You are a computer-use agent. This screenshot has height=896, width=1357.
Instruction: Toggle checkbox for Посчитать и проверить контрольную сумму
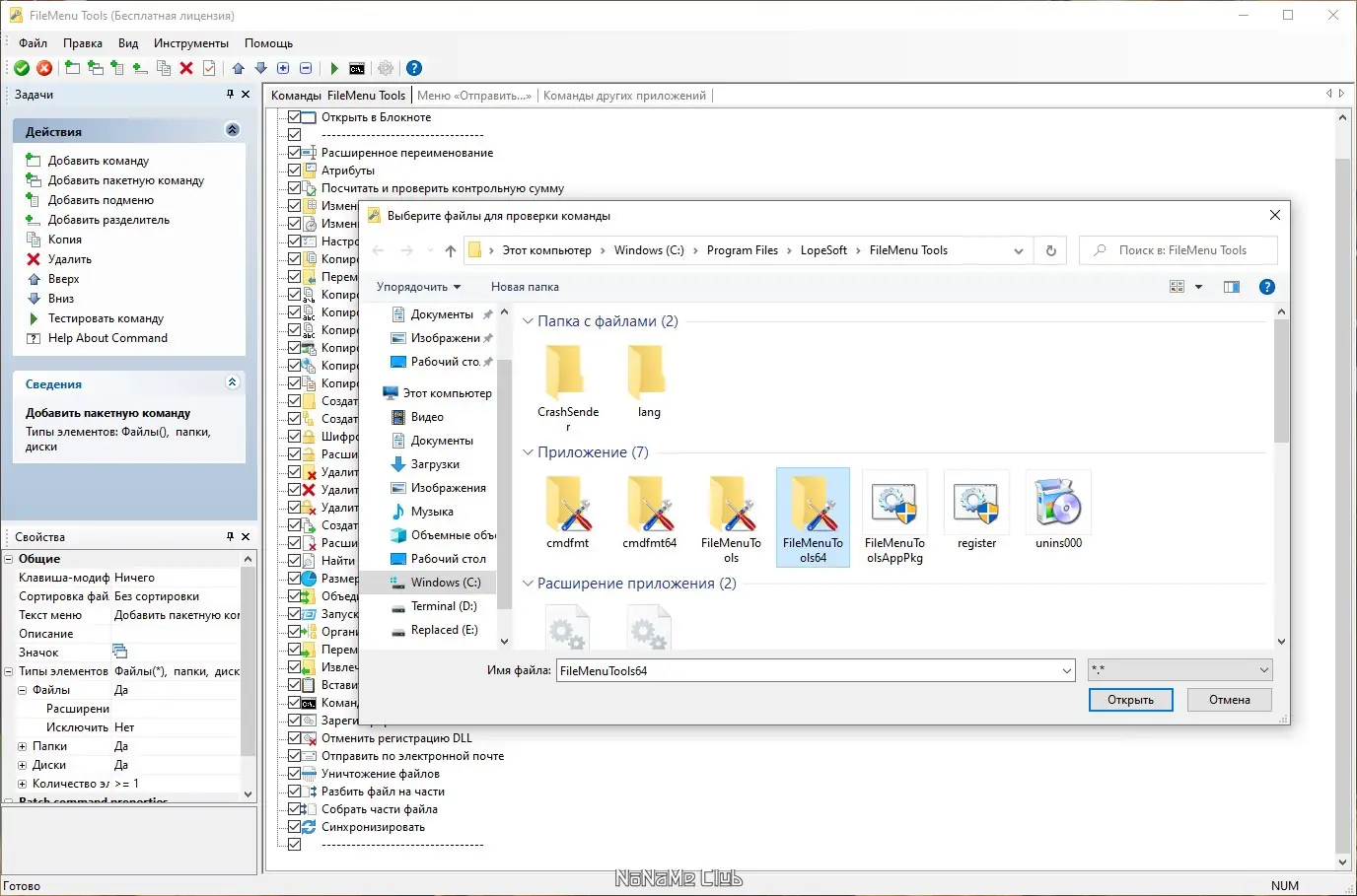coord(294,188)
